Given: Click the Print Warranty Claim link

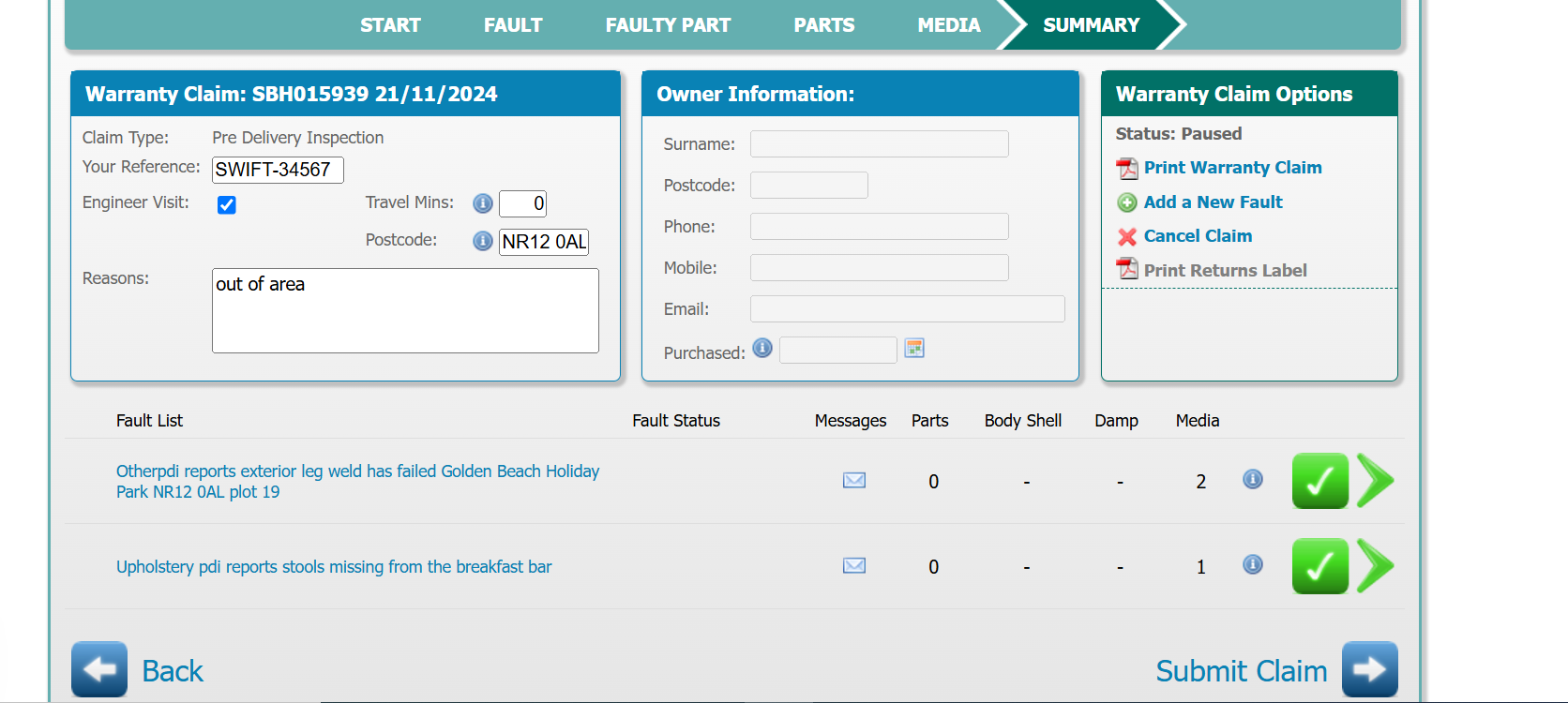Looking at the screenshot, I should (x=1233, y=168).
